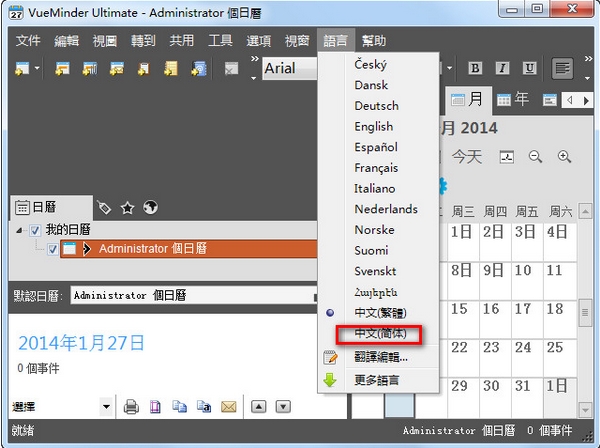This screenshot has width=600, height=448.
Task: Click the yellow note toolbar icon
Action: (x=171, y=68)
